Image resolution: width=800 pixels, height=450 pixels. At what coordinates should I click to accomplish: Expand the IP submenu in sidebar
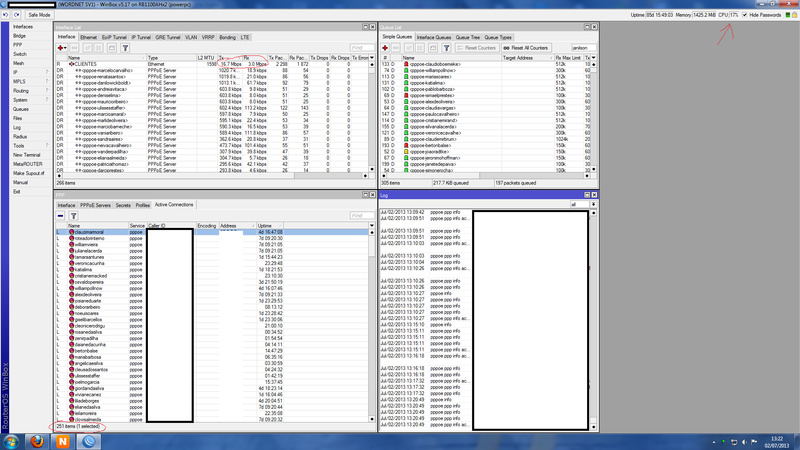(x=31, y=72)
